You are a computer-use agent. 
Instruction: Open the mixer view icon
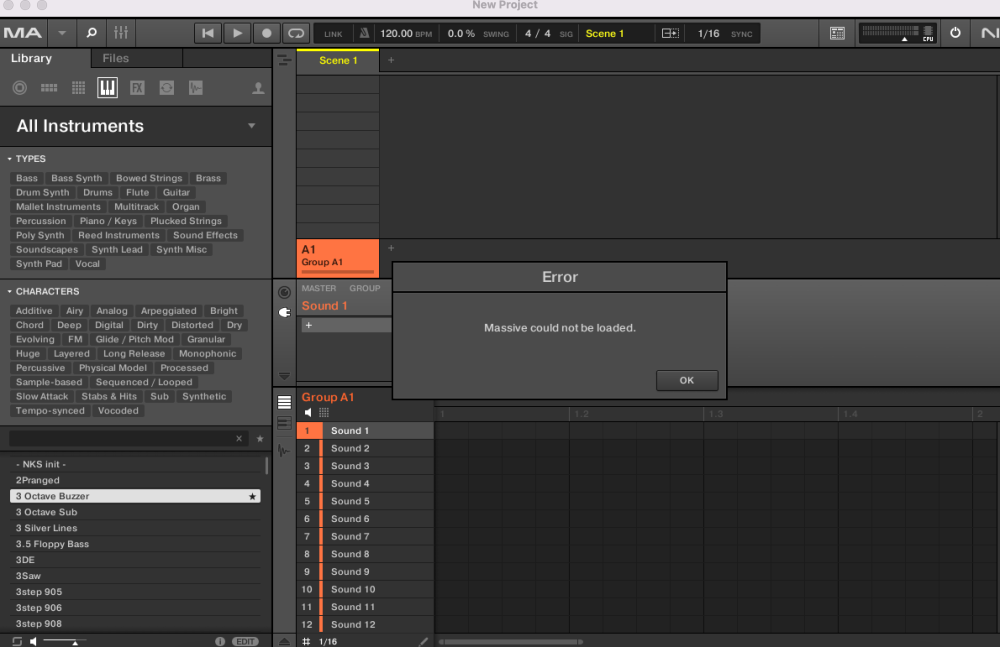pyautogui.click(x=121, y=33)
